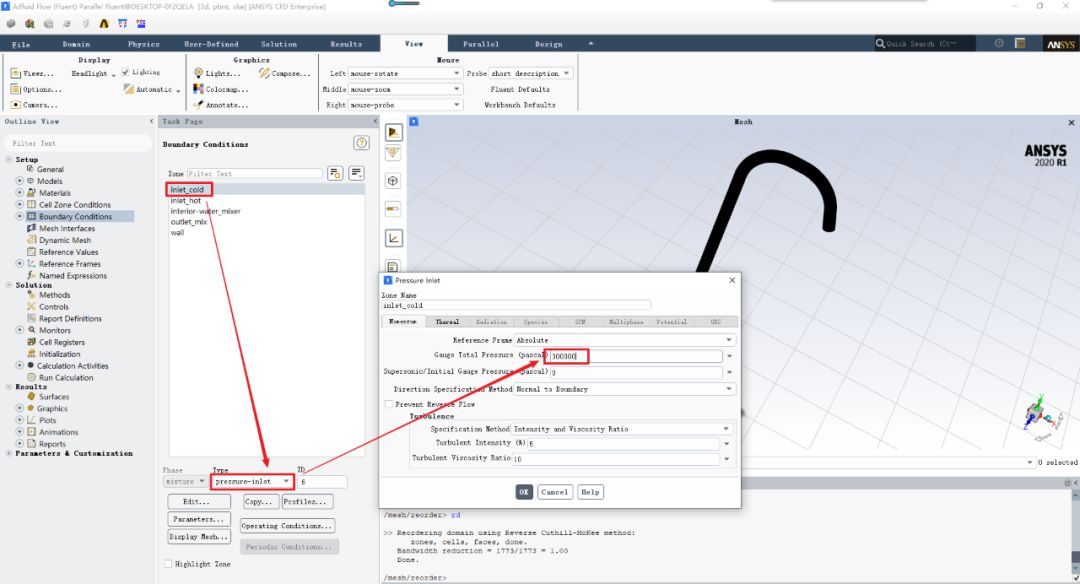Click the Operating Conditions... button
The width and height of the screenshot is (1080, 584).
(287, 525)
